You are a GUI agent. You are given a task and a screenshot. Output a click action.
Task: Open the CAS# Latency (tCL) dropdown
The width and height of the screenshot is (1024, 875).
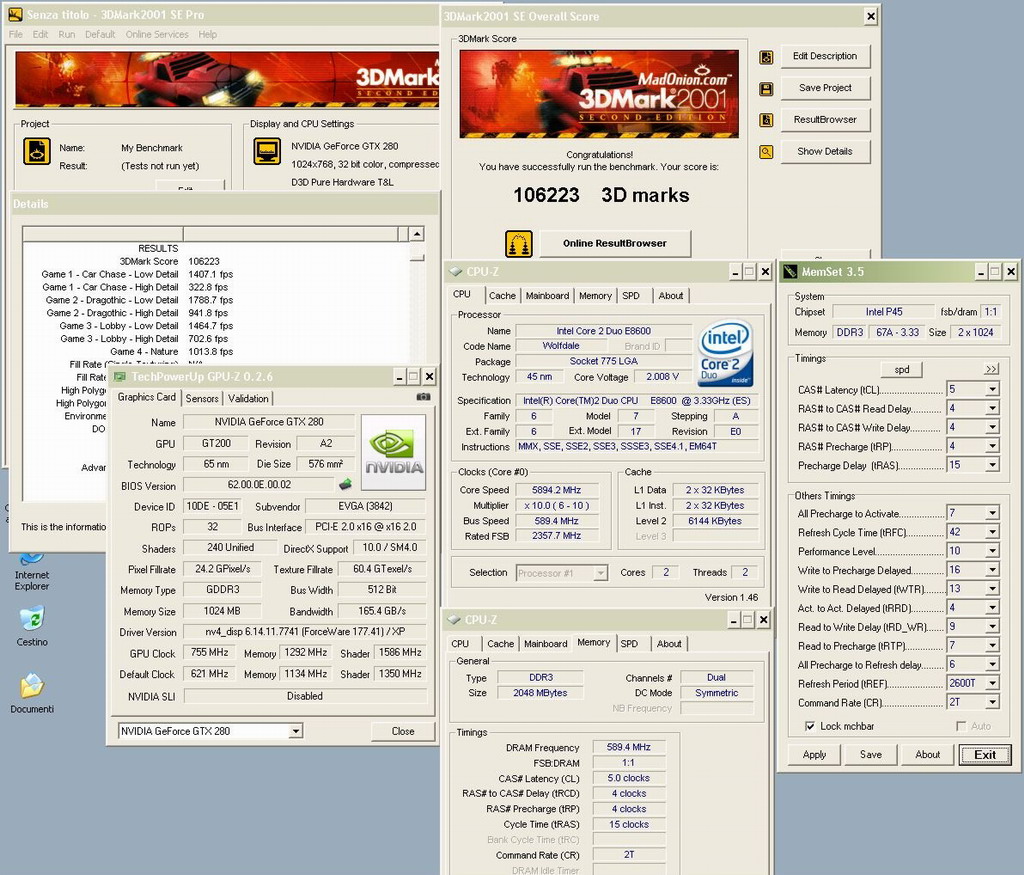992,390
